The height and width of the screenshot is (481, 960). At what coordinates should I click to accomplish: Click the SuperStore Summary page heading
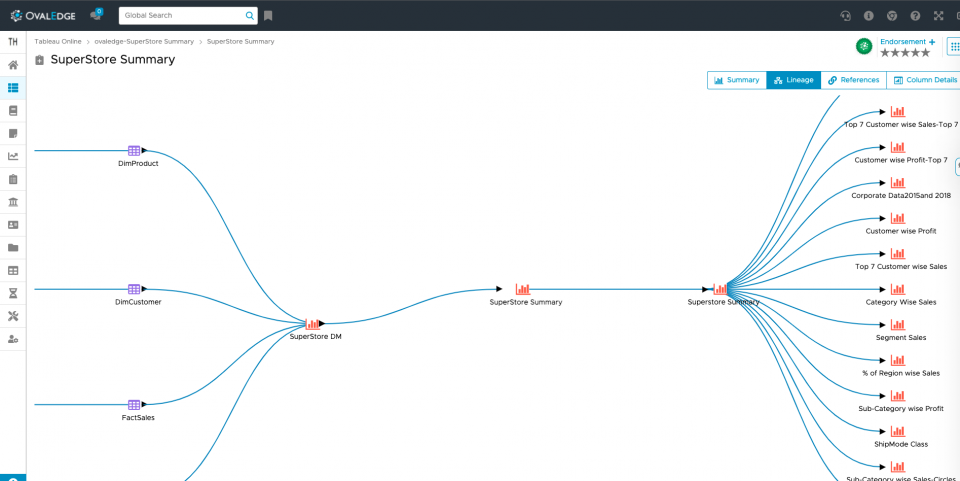[x=113, y=59]
